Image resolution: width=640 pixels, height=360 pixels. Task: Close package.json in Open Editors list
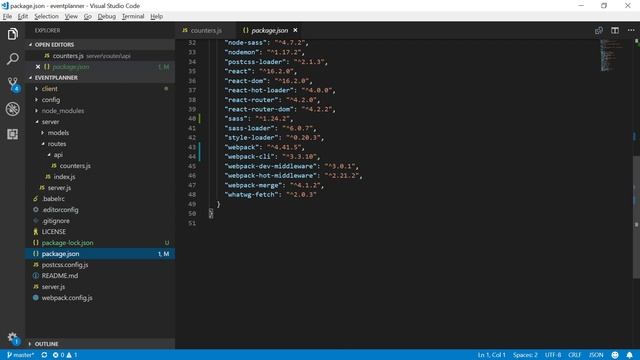click(x=38, y=67)
